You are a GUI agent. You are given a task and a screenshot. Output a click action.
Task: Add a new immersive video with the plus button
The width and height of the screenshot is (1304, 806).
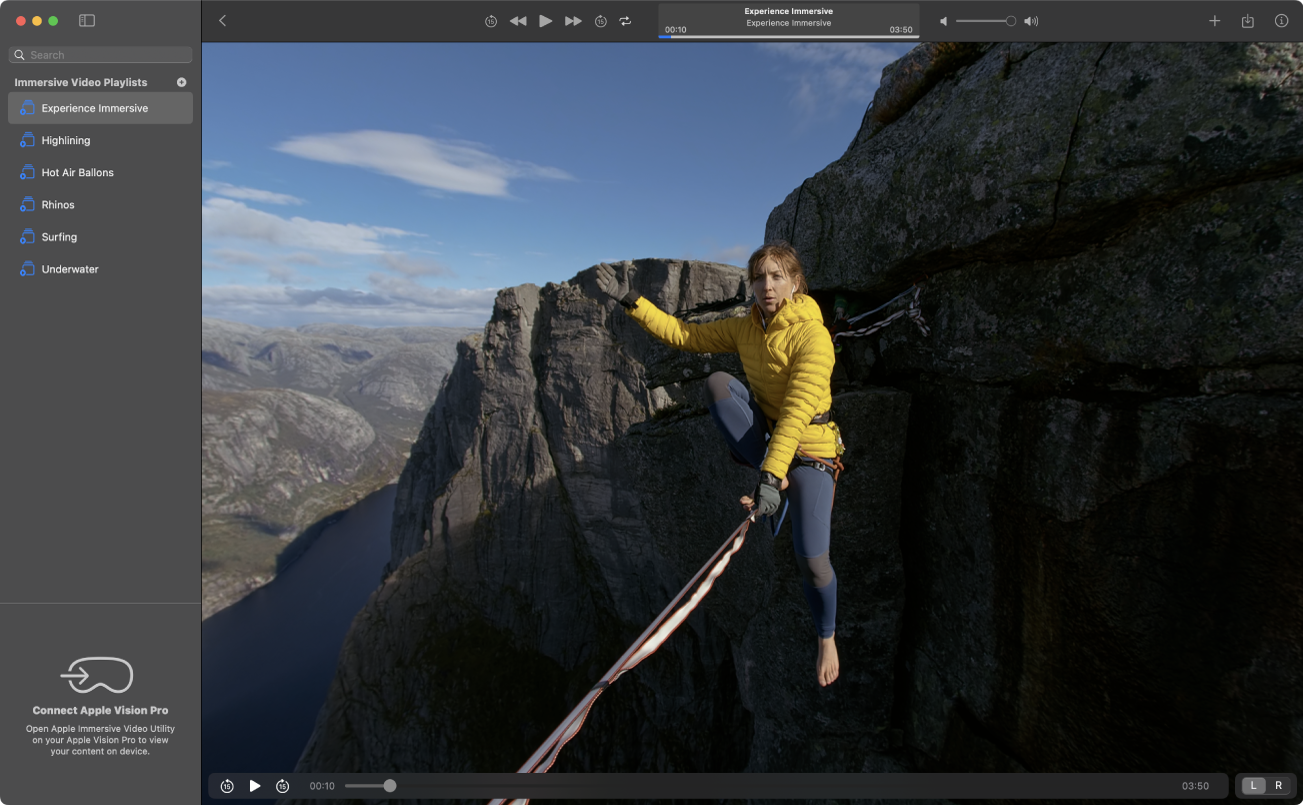(x=1214, y=20)
